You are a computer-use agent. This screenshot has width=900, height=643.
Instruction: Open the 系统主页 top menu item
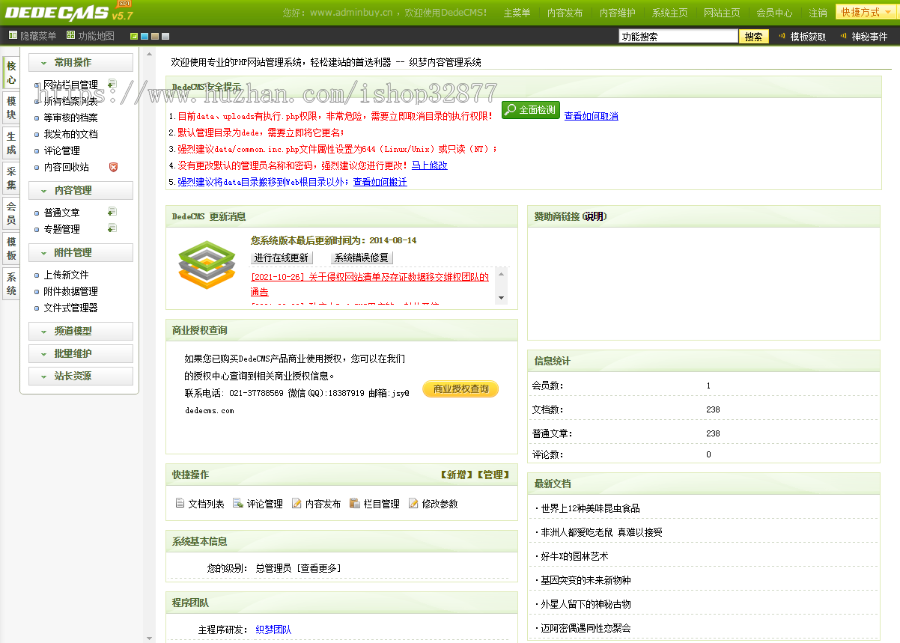(670, 13)
